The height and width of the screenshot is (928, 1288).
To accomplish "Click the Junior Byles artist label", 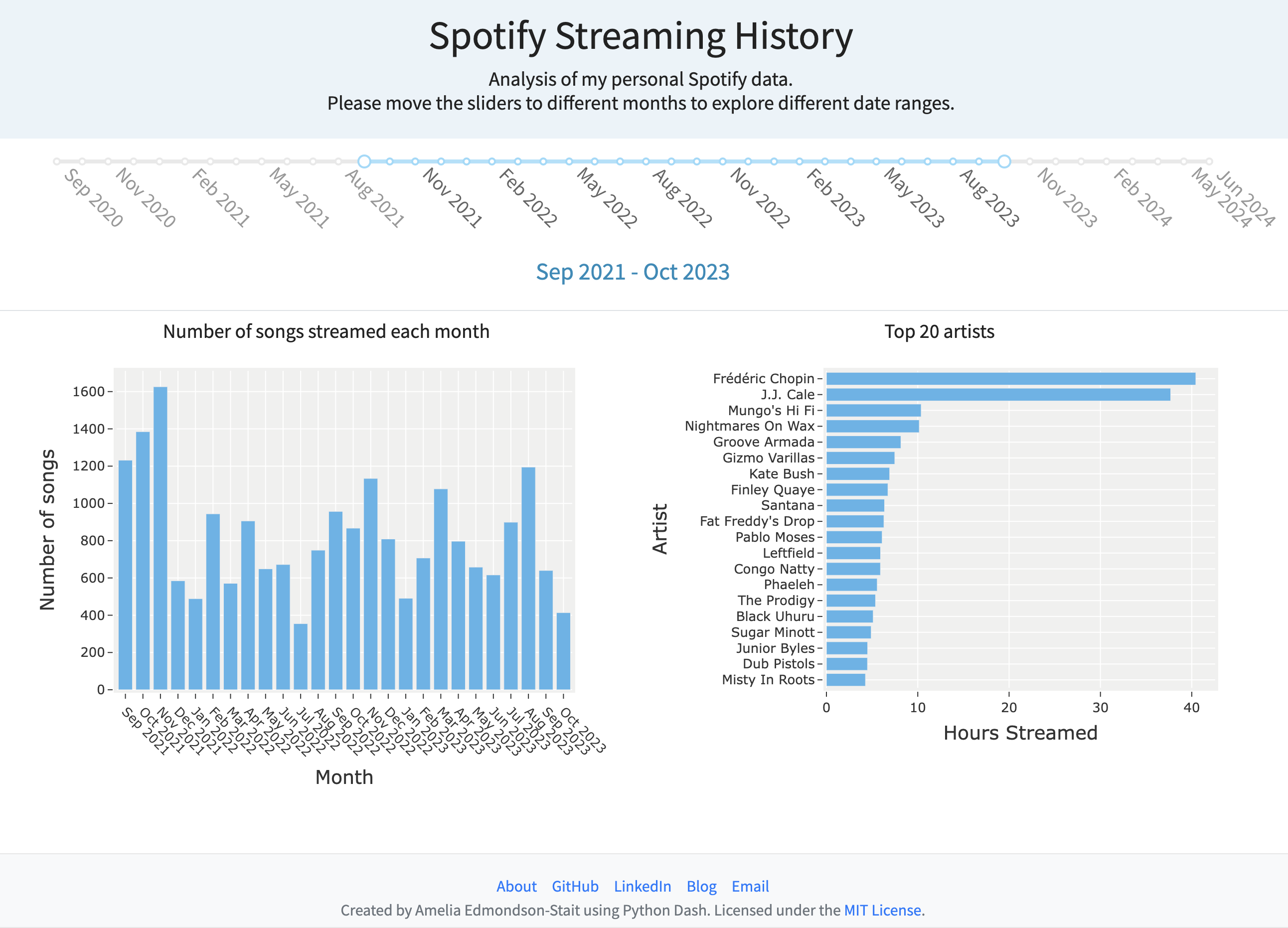I will [775, 648].
